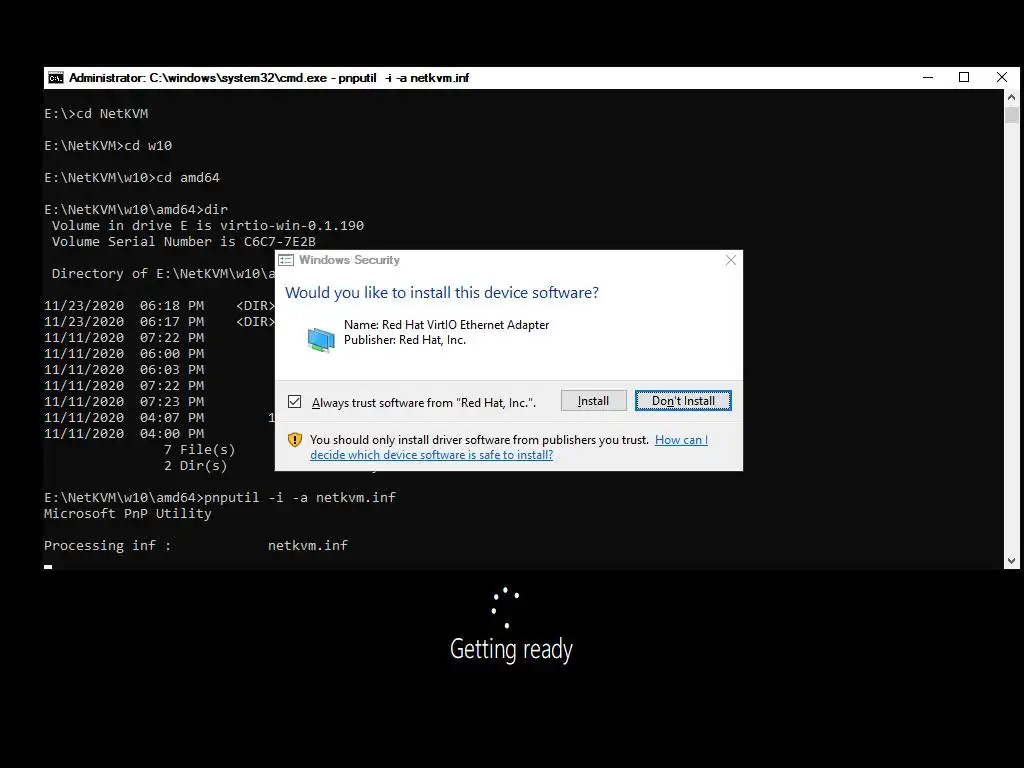Click the 'Microsoft PnP Utility' output line

click(x=128, y=513)
